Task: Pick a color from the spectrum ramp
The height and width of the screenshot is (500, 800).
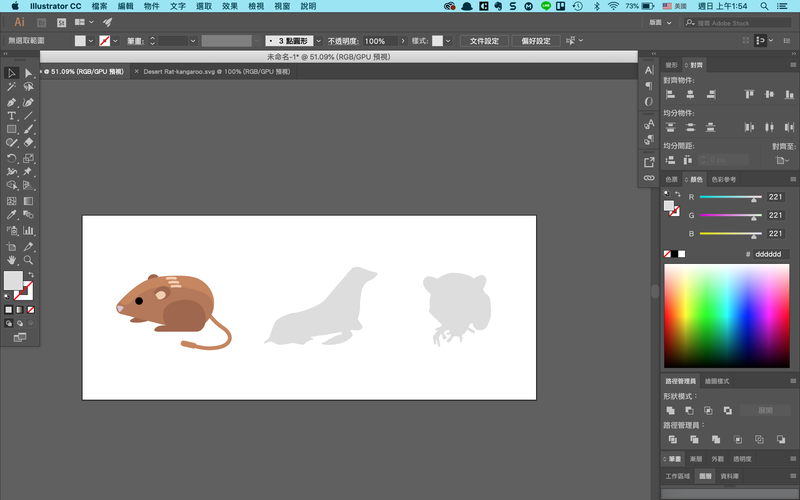Action: (x=725, y=315)
